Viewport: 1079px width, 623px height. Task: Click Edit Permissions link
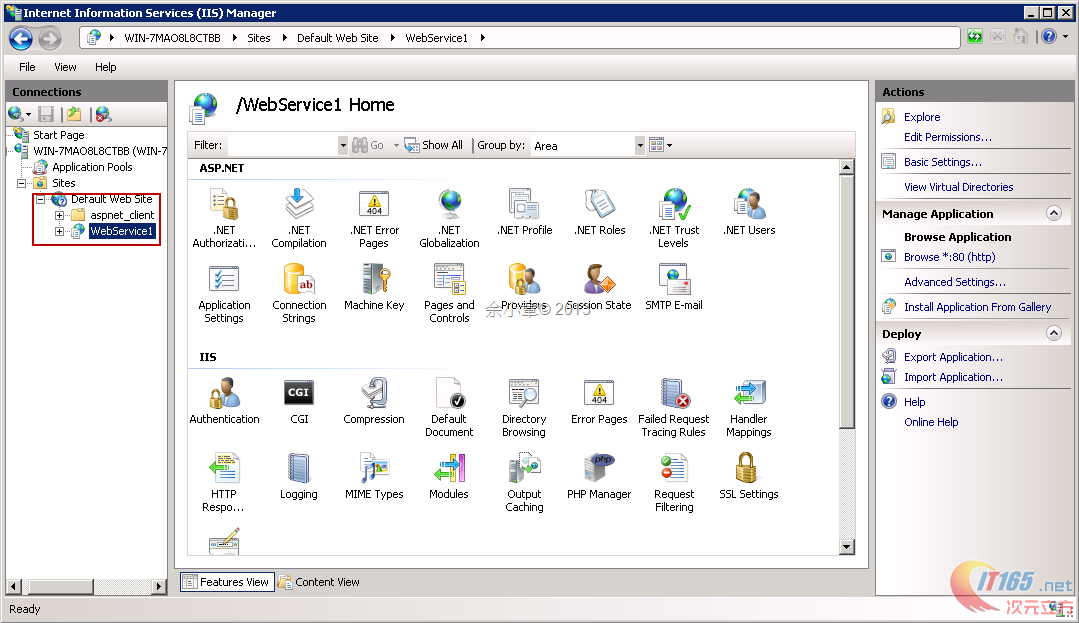tap(948, 137)
